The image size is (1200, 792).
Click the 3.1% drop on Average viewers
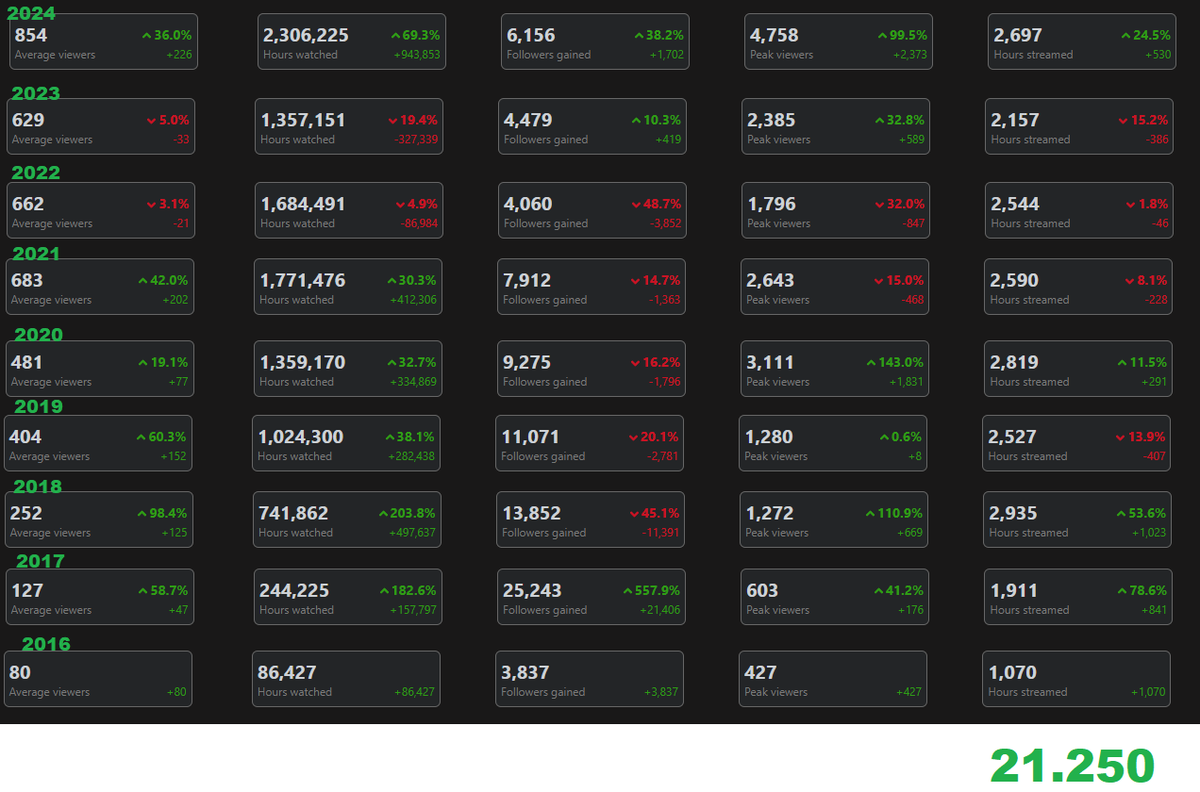167,204
